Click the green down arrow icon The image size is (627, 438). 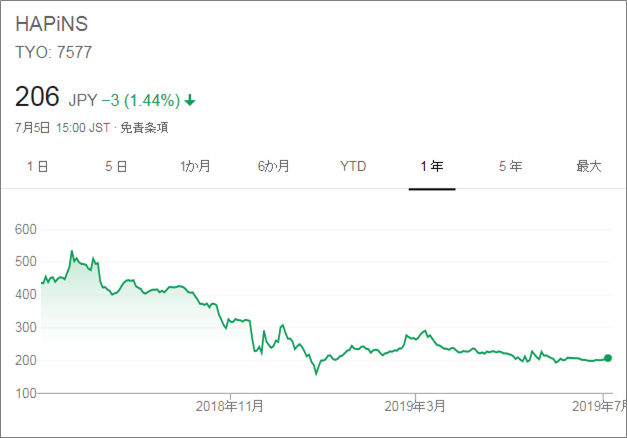pyautogui.click(x=190, y=100)
